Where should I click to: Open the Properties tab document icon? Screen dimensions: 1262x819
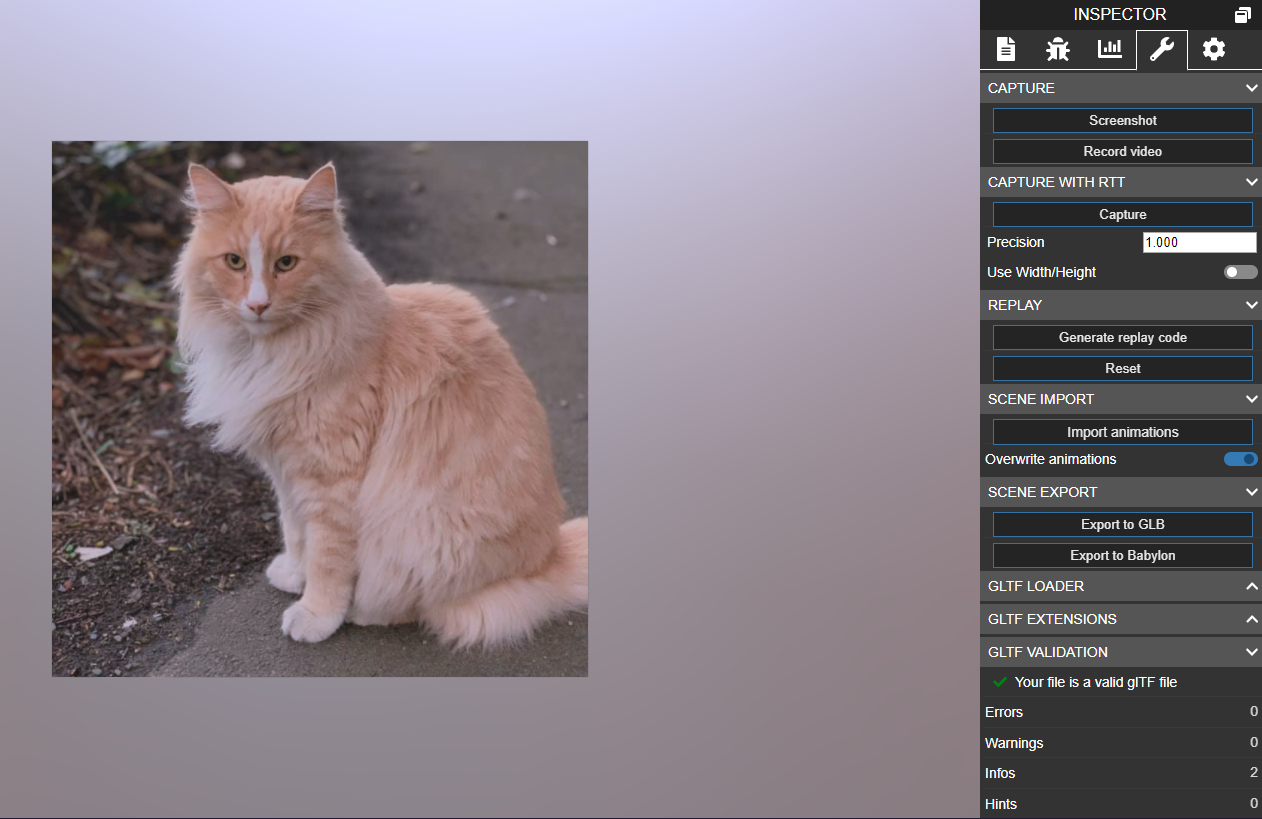[1006, 49]
